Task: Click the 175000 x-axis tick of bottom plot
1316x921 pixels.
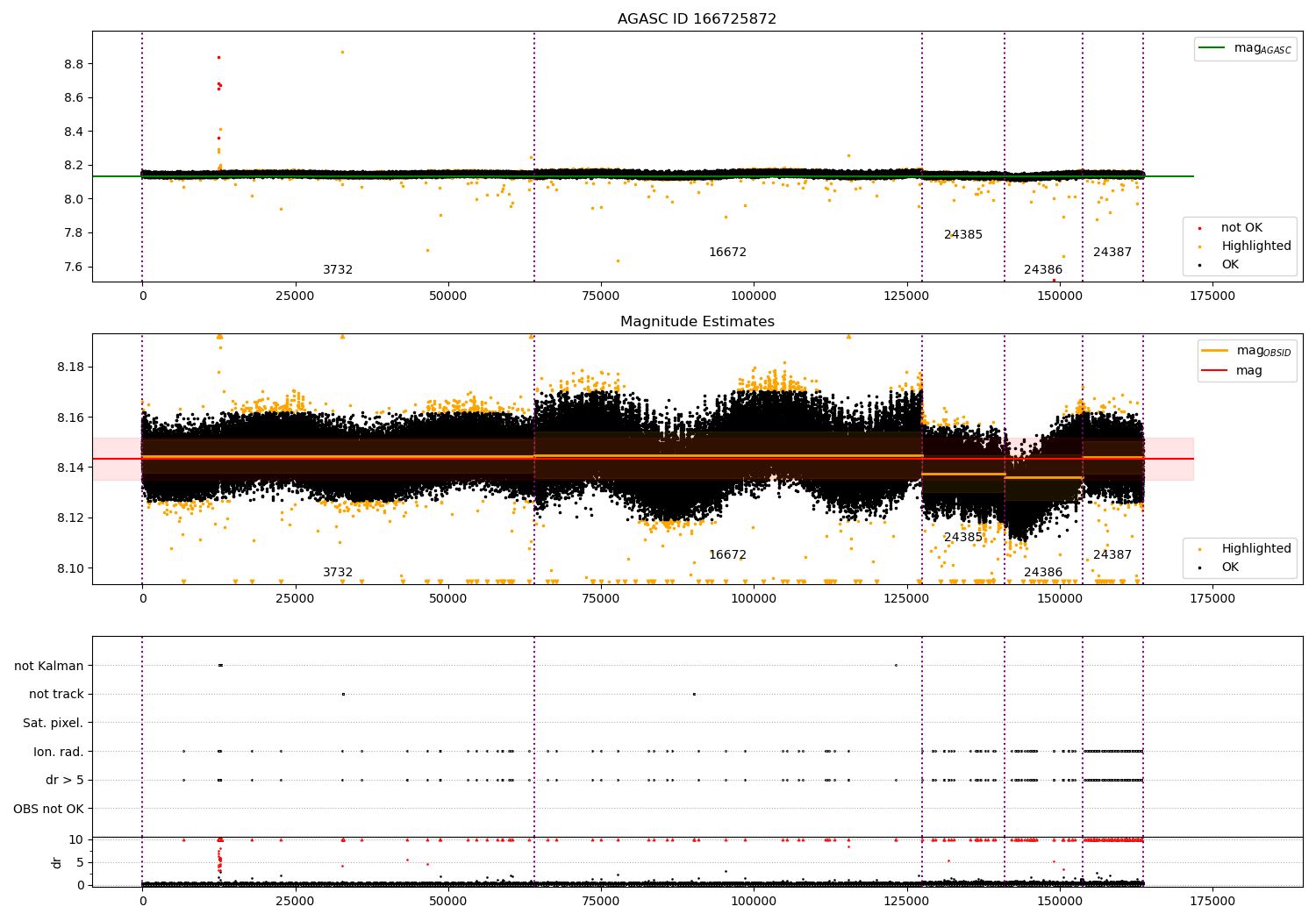Action: pos(1212,901)
